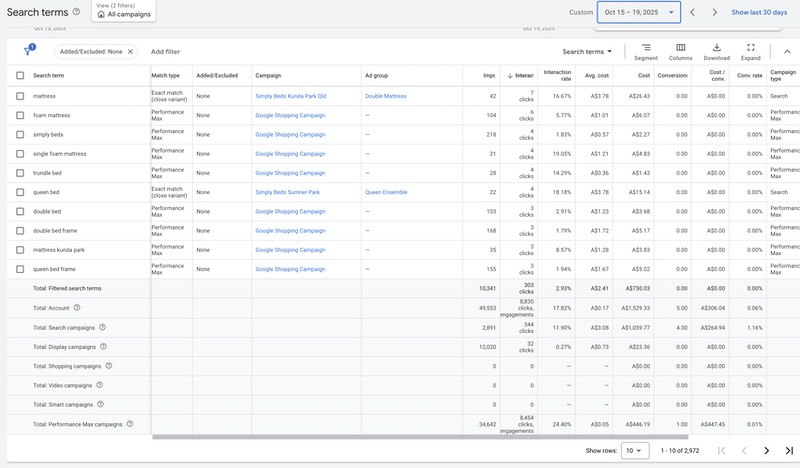This screenshot has width=800, height=468.
Task: Open Simply Beds Kunda Park Qld campaign
Action: pyautogui.click(x=290, y=96)
